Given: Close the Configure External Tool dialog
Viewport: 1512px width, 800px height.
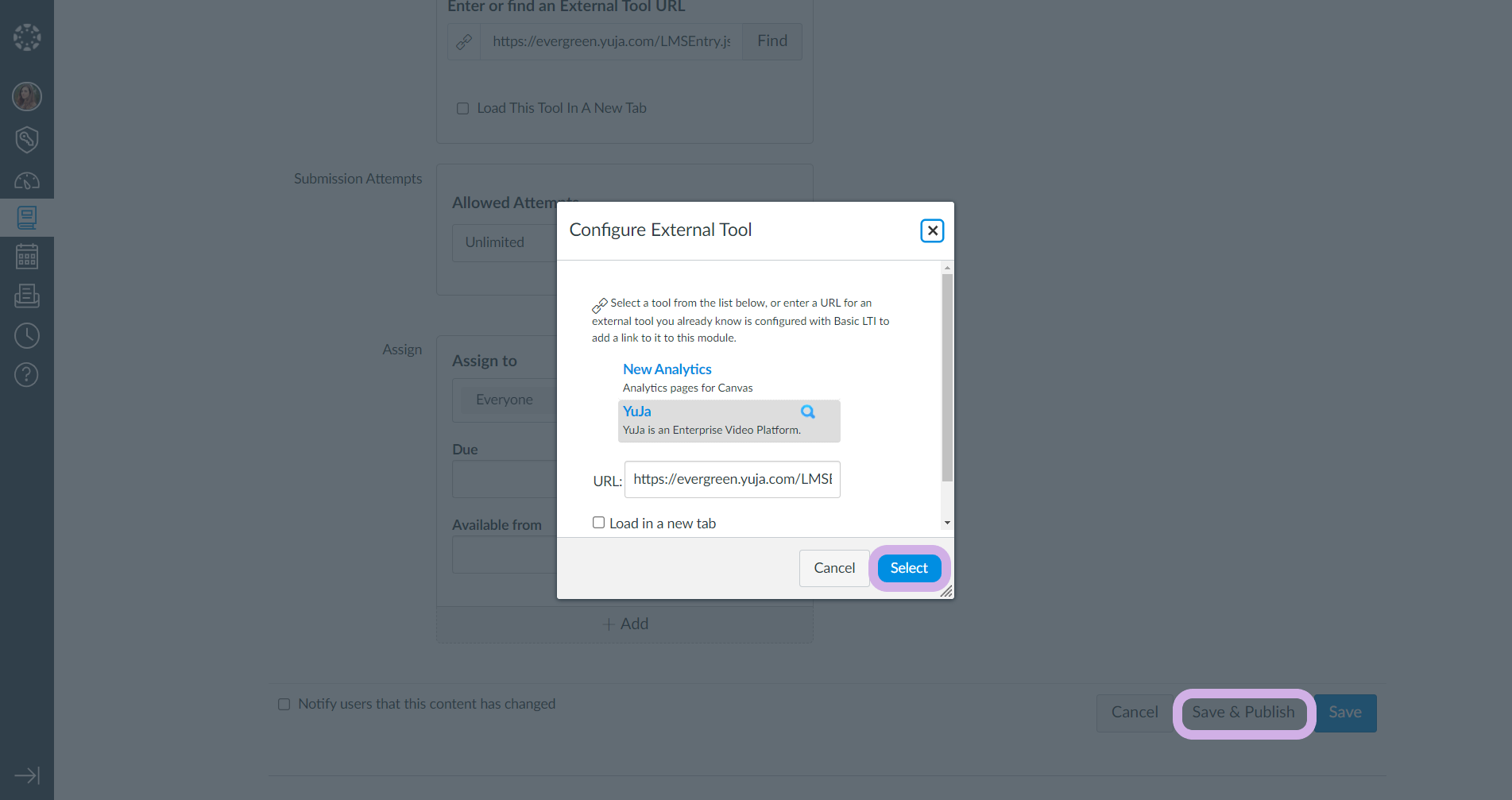Looking at the screenshot, I should [x=932, y=230].
